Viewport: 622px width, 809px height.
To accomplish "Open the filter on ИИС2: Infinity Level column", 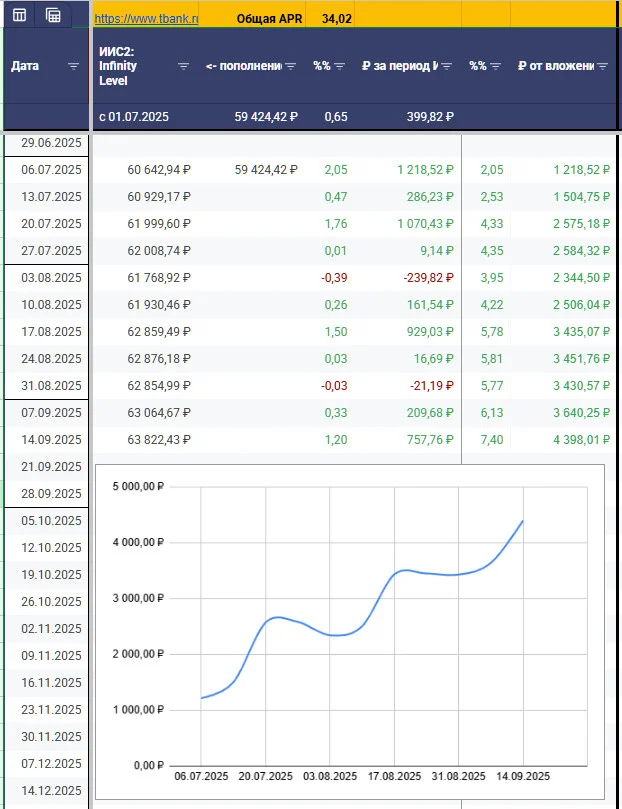I will [184, 66].
